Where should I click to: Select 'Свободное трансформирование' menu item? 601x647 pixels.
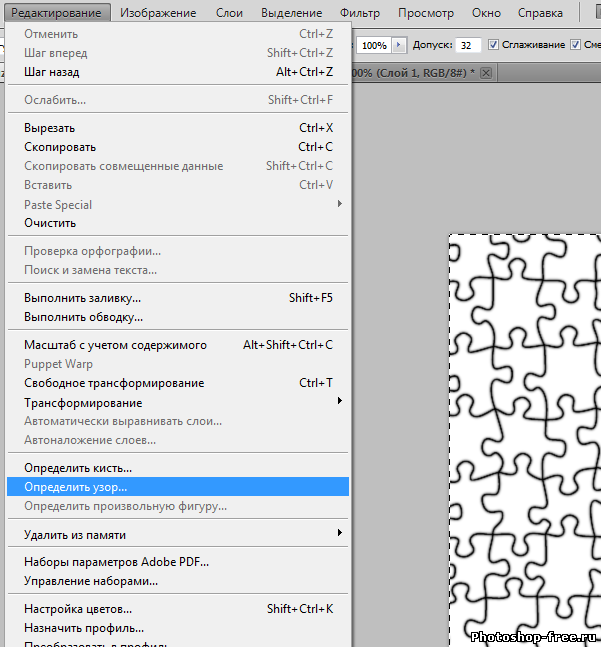point(114,383)
